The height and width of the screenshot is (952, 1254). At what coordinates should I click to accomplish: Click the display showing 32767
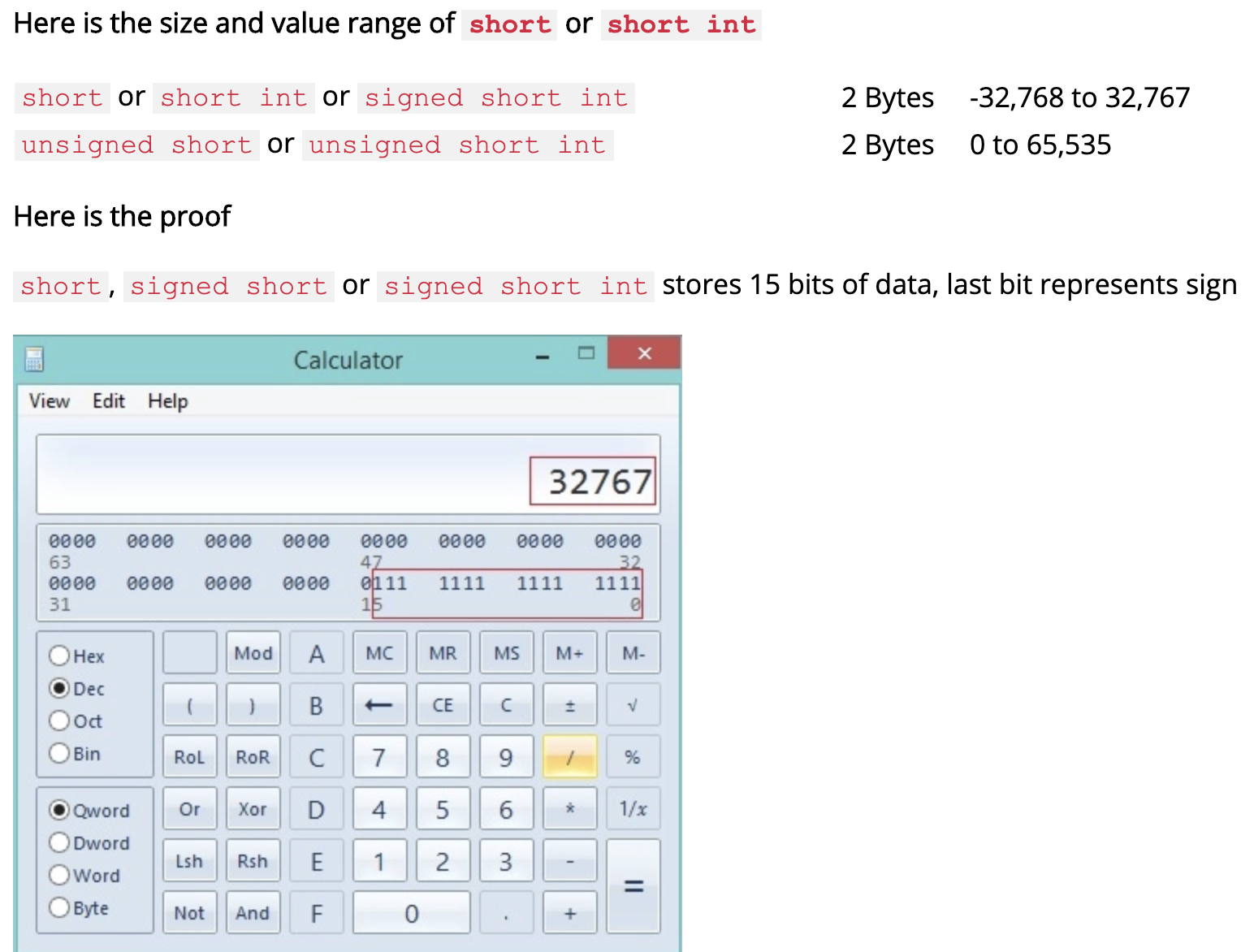coord(348,475)
